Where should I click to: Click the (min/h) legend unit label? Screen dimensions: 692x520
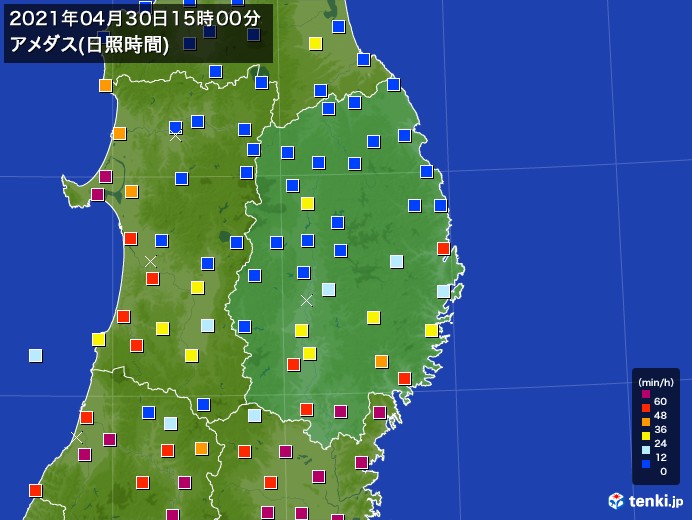coord(656,382)
